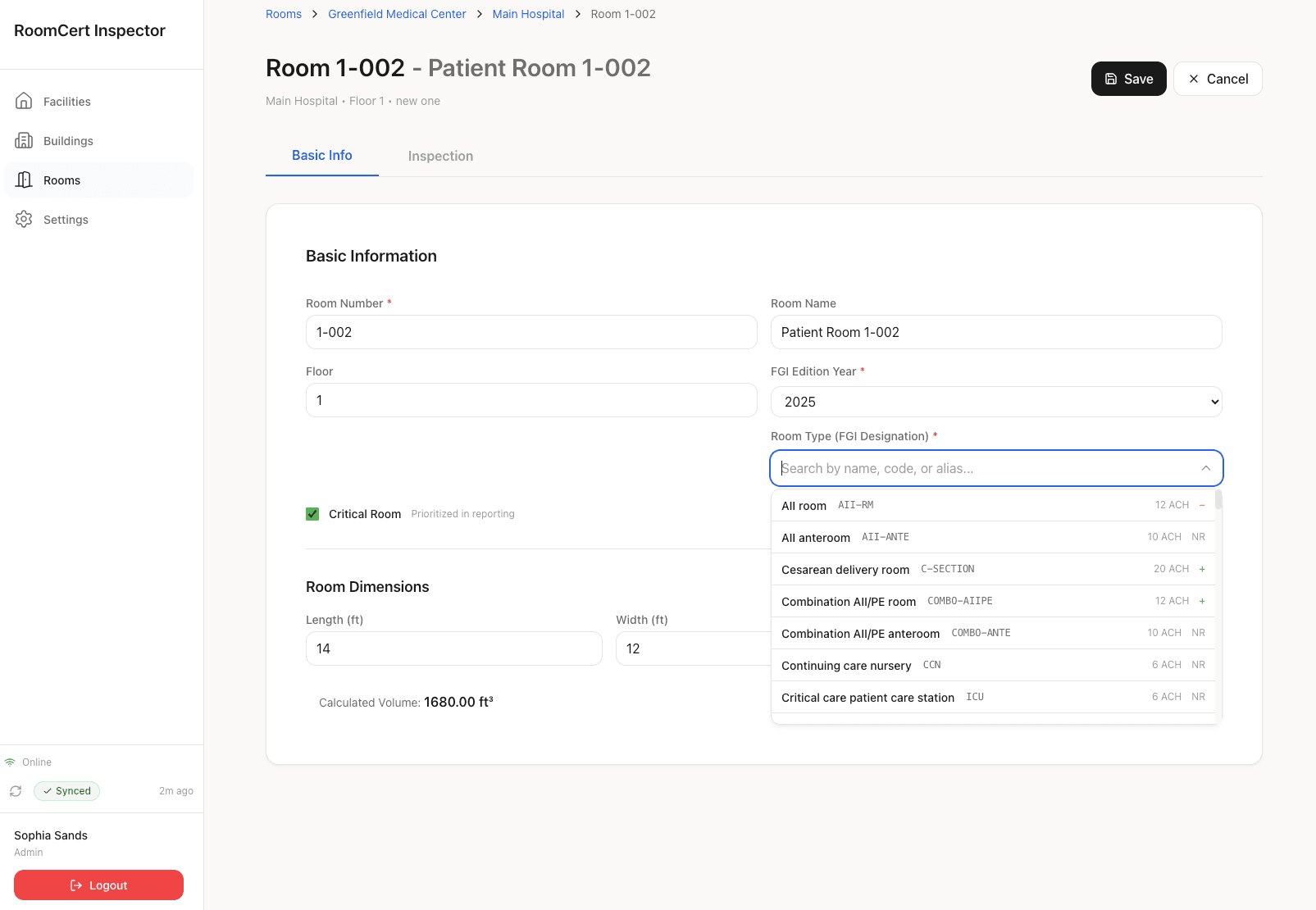Click the sync refresh icon
Image resolution: width=1316 pixels, height=910 pixels.
(x=16, y=791)
